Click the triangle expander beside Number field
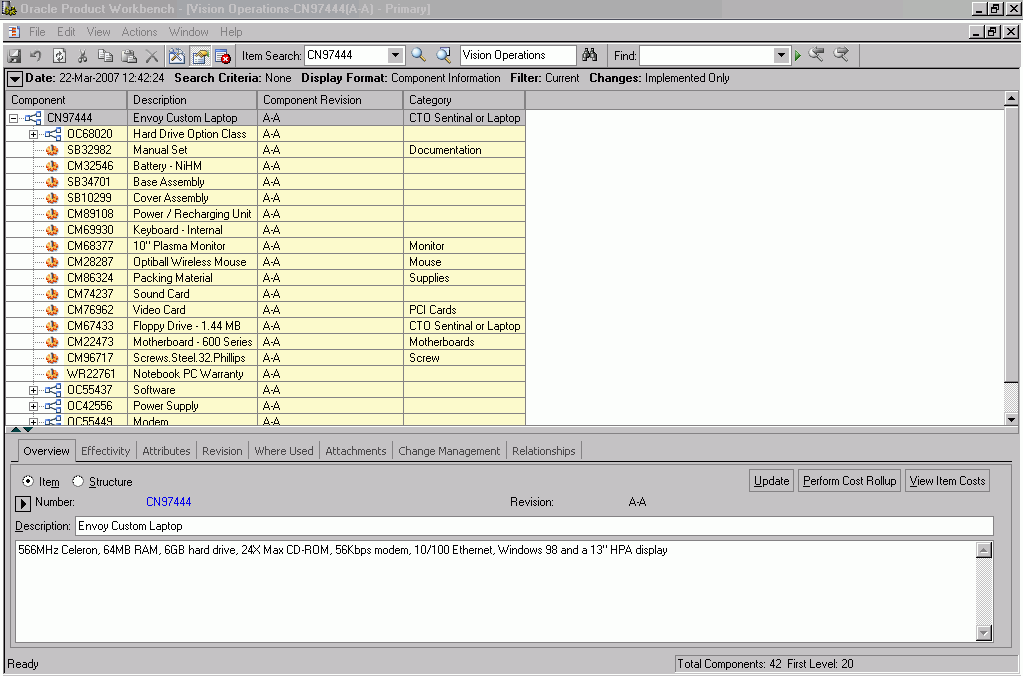Screen dimensions: 1023x676 23,503
